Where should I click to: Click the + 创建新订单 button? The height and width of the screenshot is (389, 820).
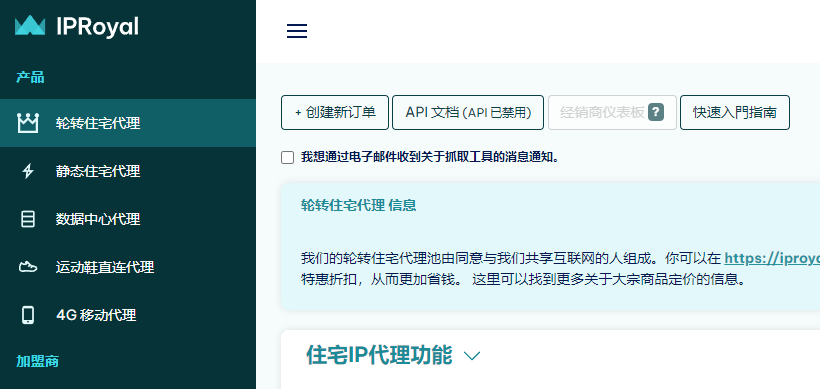click(335, 112)
